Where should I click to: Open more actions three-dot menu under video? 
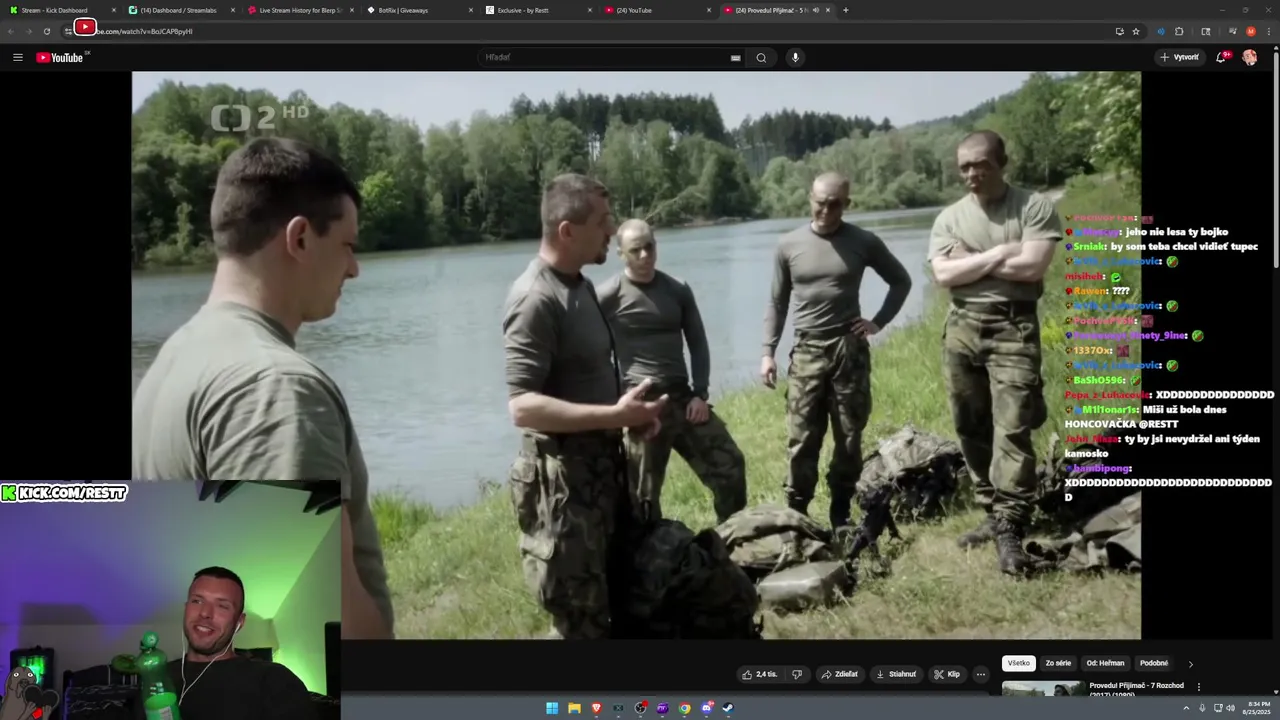point(981,674)
